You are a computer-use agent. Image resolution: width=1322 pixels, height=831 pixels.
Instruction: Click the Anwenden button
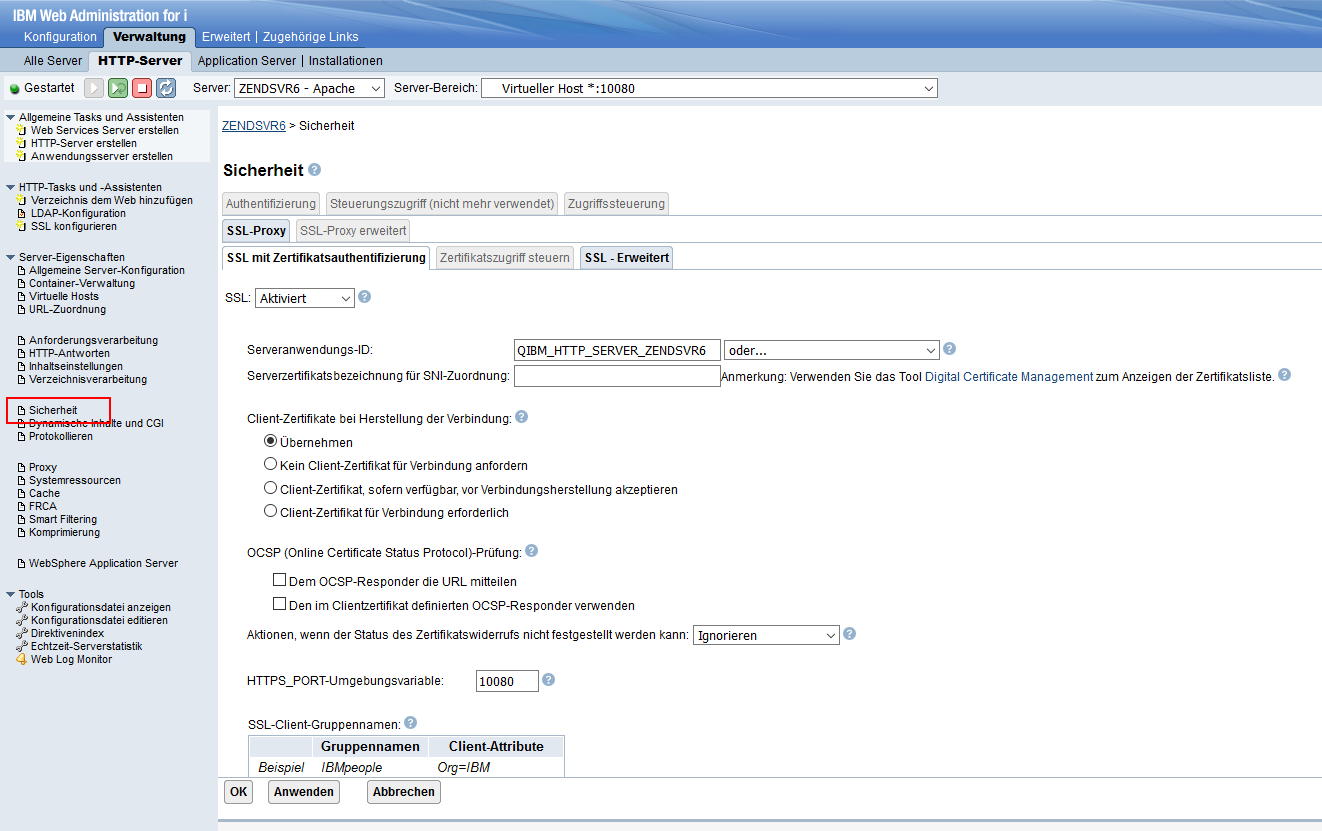[x=304, y=791]
